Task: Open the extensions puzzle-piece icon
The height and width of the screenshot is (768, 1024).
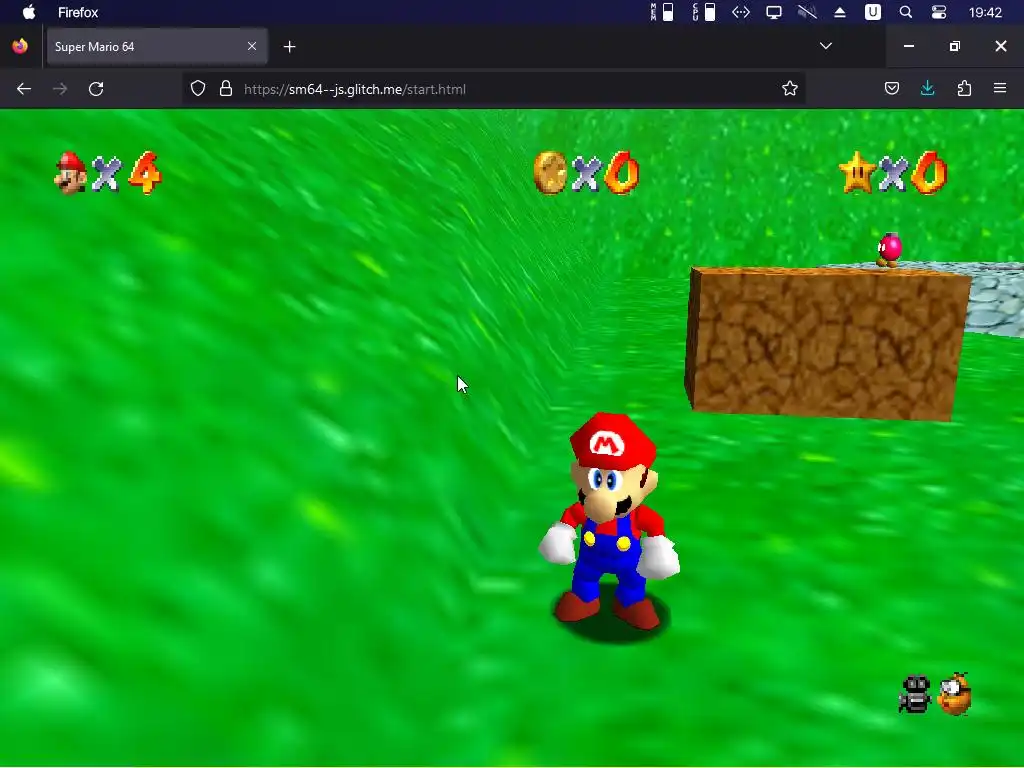Action: point(964,88)
